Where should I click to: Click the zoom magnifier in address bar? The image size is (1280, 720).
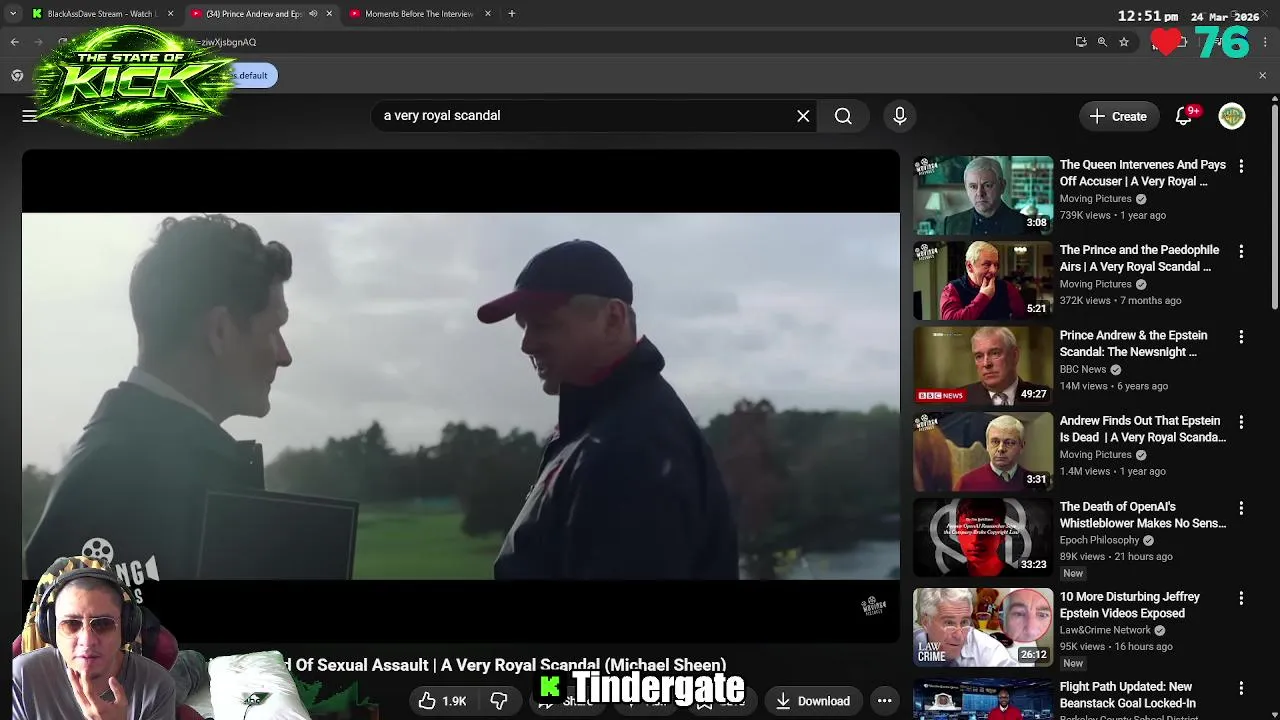(1102, 42)
